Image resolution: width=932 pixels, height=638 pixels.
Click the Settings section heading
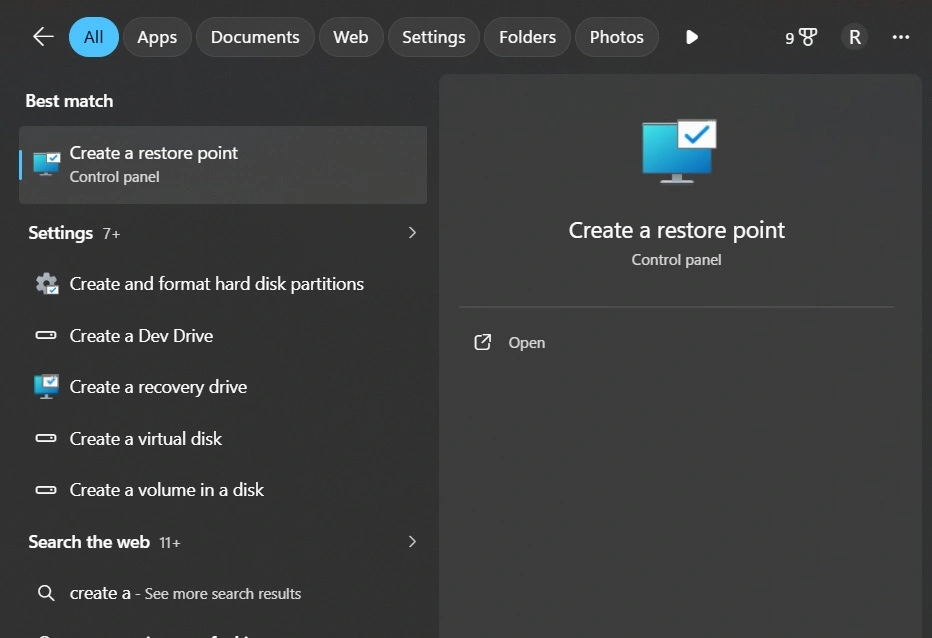[61, 233]
